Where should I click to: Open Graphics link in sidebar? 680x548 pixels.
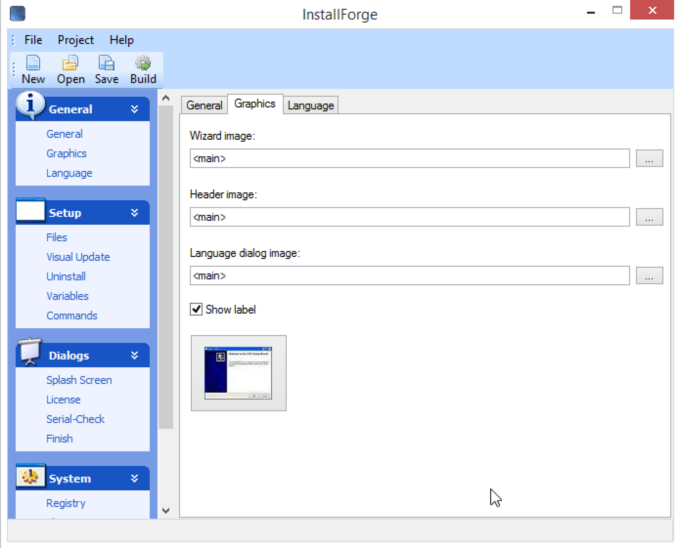pyautogui.click(x=66, y=153)
